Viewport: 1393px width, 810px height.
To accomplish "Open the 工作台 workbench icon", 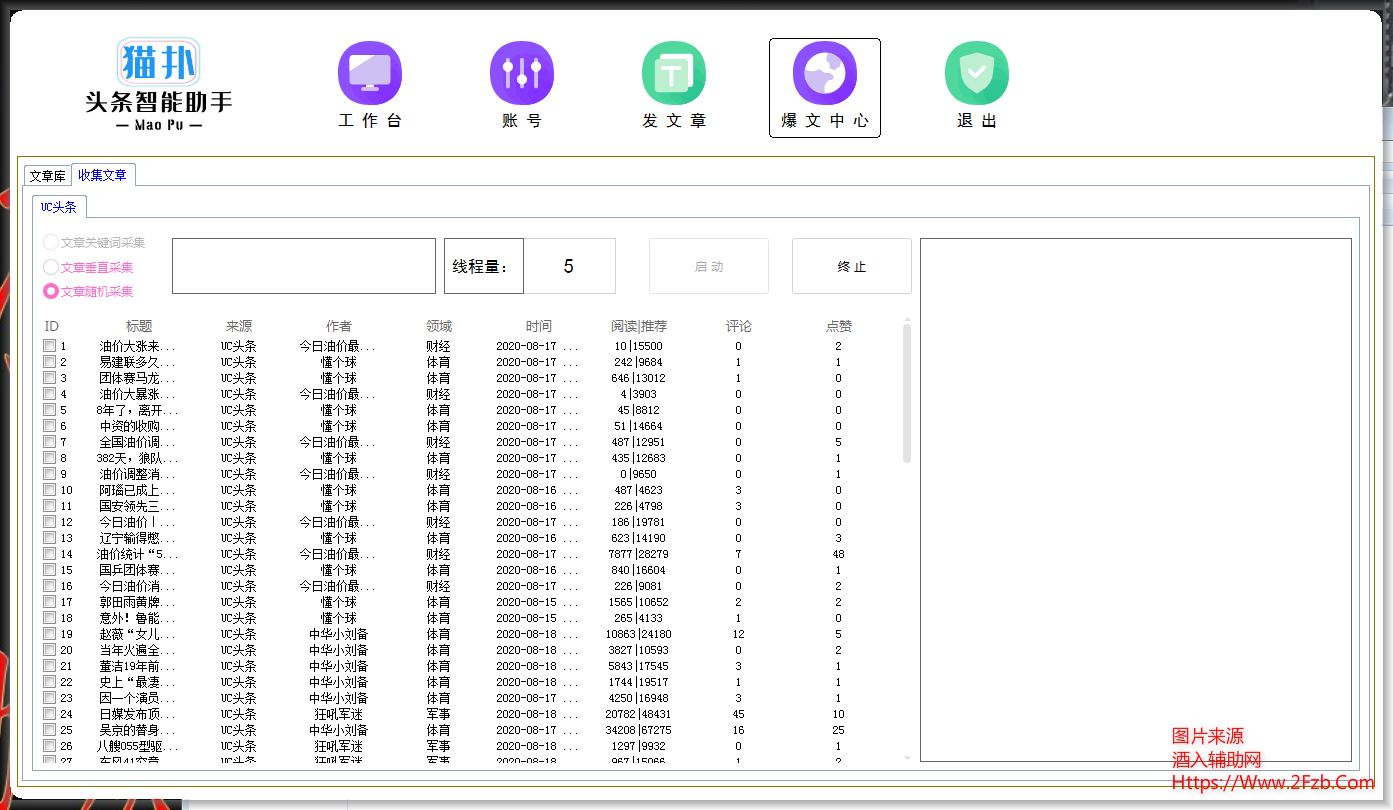I will point(370,73).
